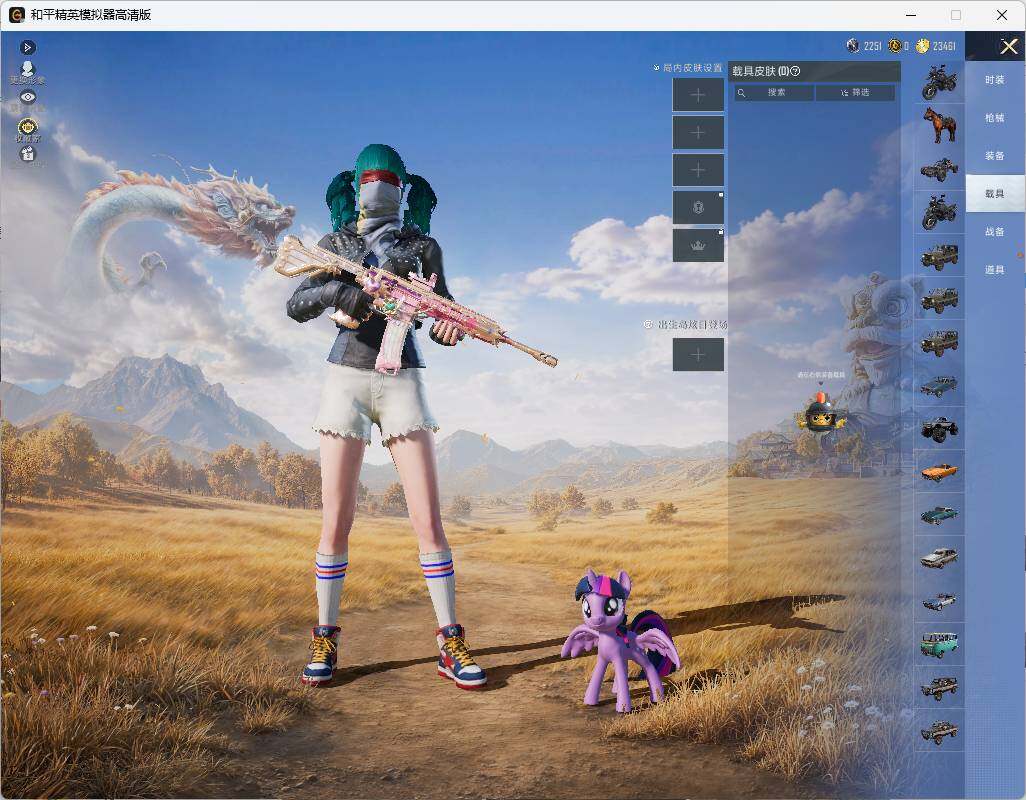
Task: Switch to the 枪械 weapons tab
Action: coord(995,118)
